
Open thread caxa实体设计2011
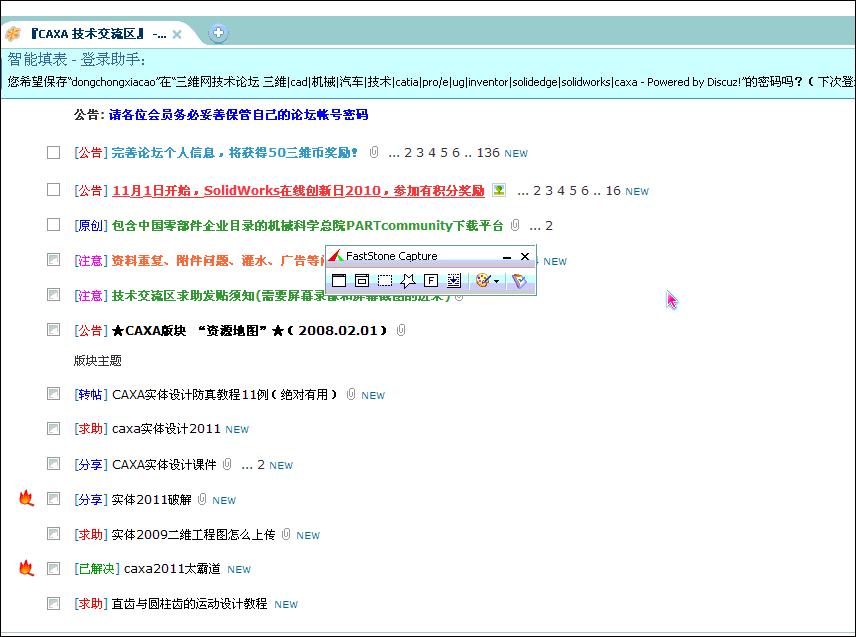166,429
